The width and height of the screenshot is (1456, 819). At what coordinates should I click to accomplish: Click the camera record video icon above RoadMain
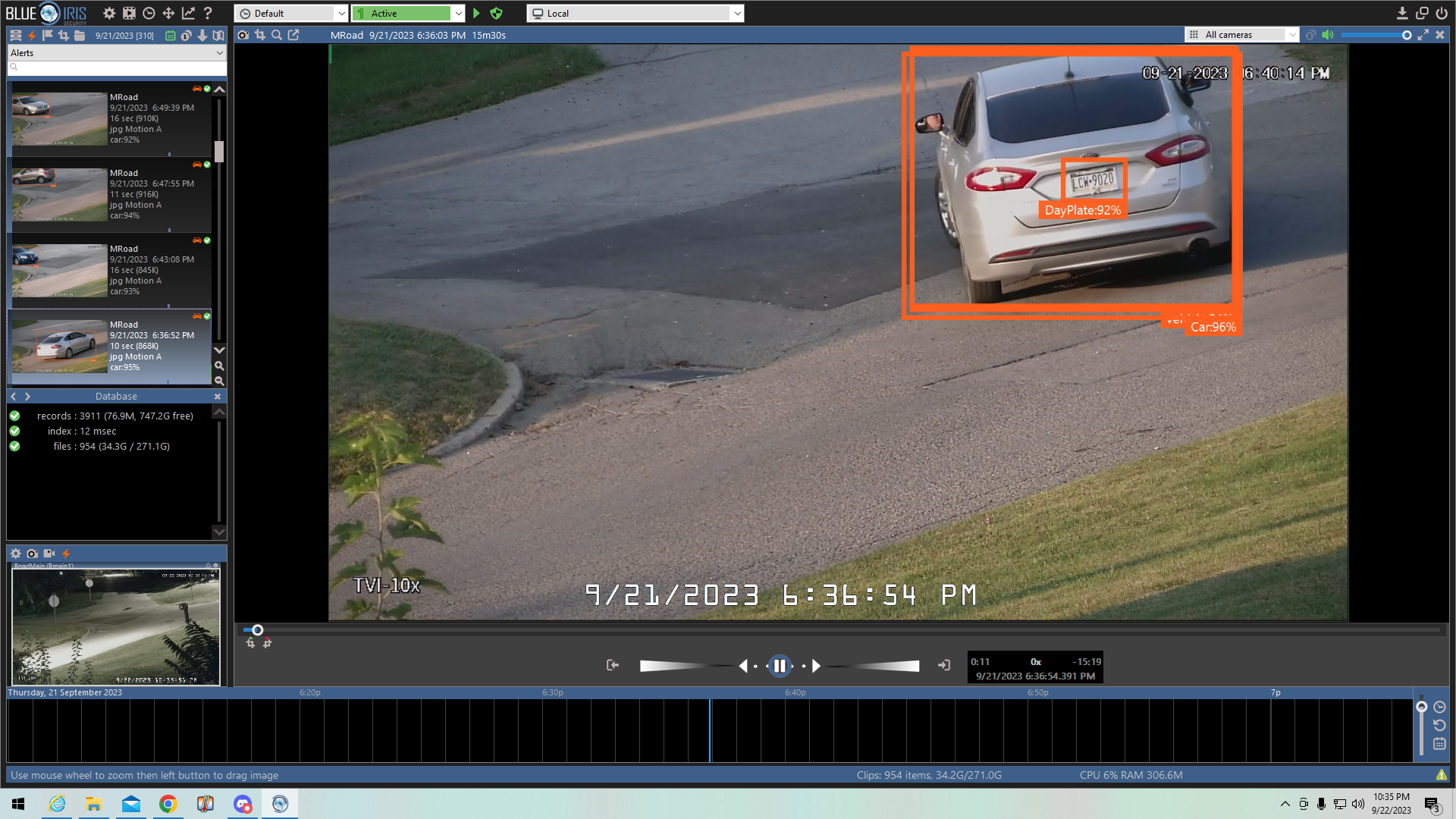[x=49, y=554]
